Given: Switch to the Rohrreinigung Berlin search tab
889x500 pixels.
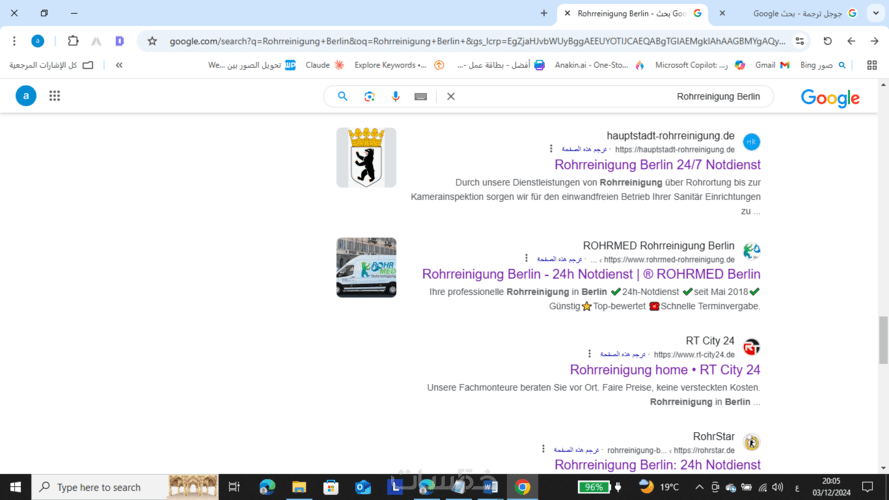Looking at the screenshot, I should pos(632,13).
